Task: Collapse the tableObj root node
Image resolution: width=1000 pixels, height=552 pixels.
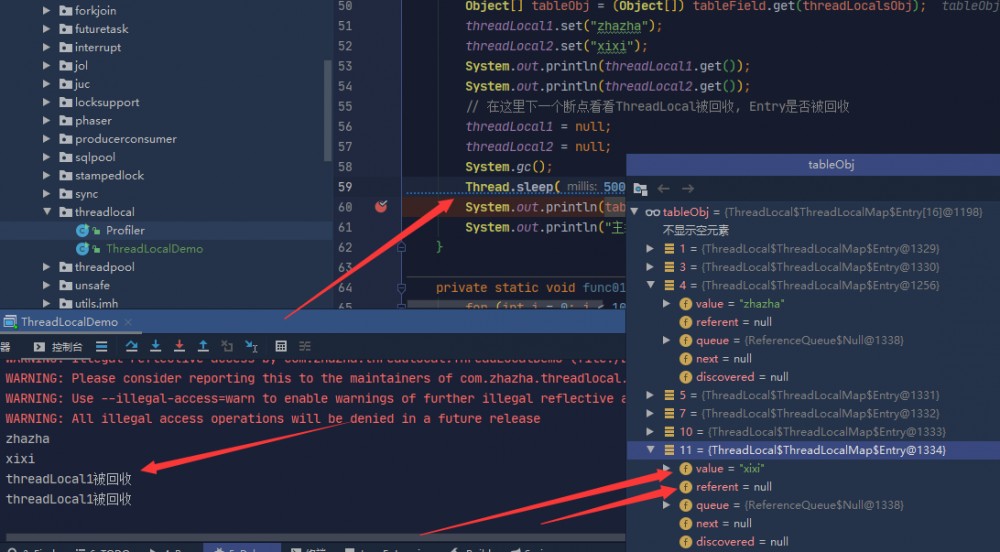Action: (635, 212)
